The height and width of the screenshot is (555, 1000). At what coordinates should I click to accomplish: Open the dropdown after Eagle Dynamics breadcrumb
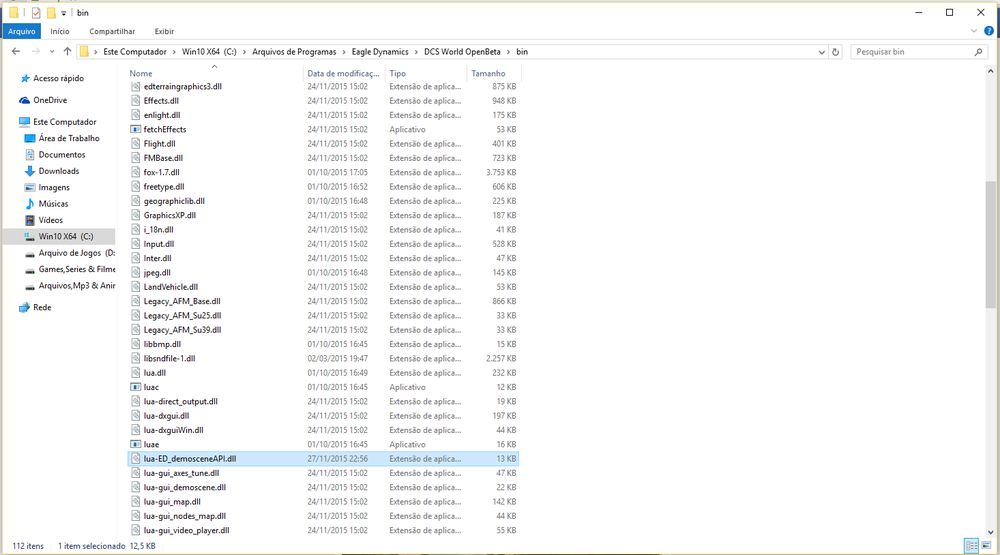[416, 52]
